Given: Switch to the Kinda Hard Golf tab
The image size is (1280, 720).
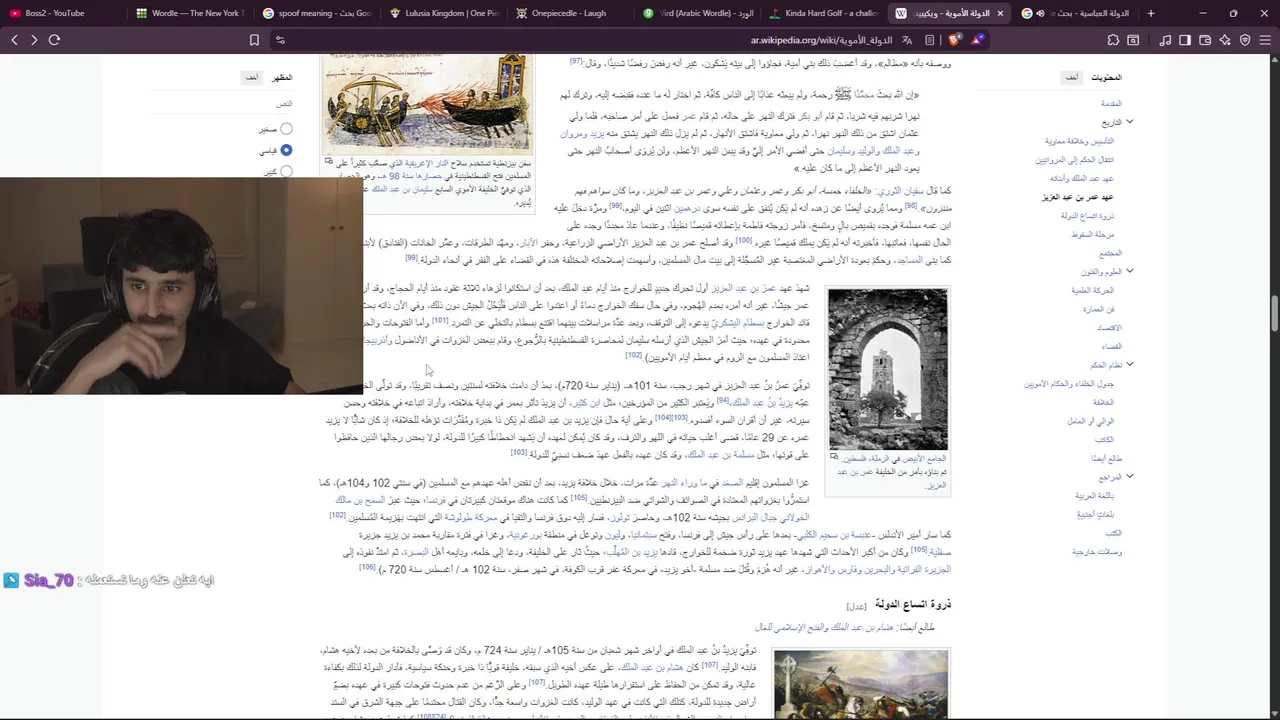Looking at the screenshot, I should [x=825, y=13].
